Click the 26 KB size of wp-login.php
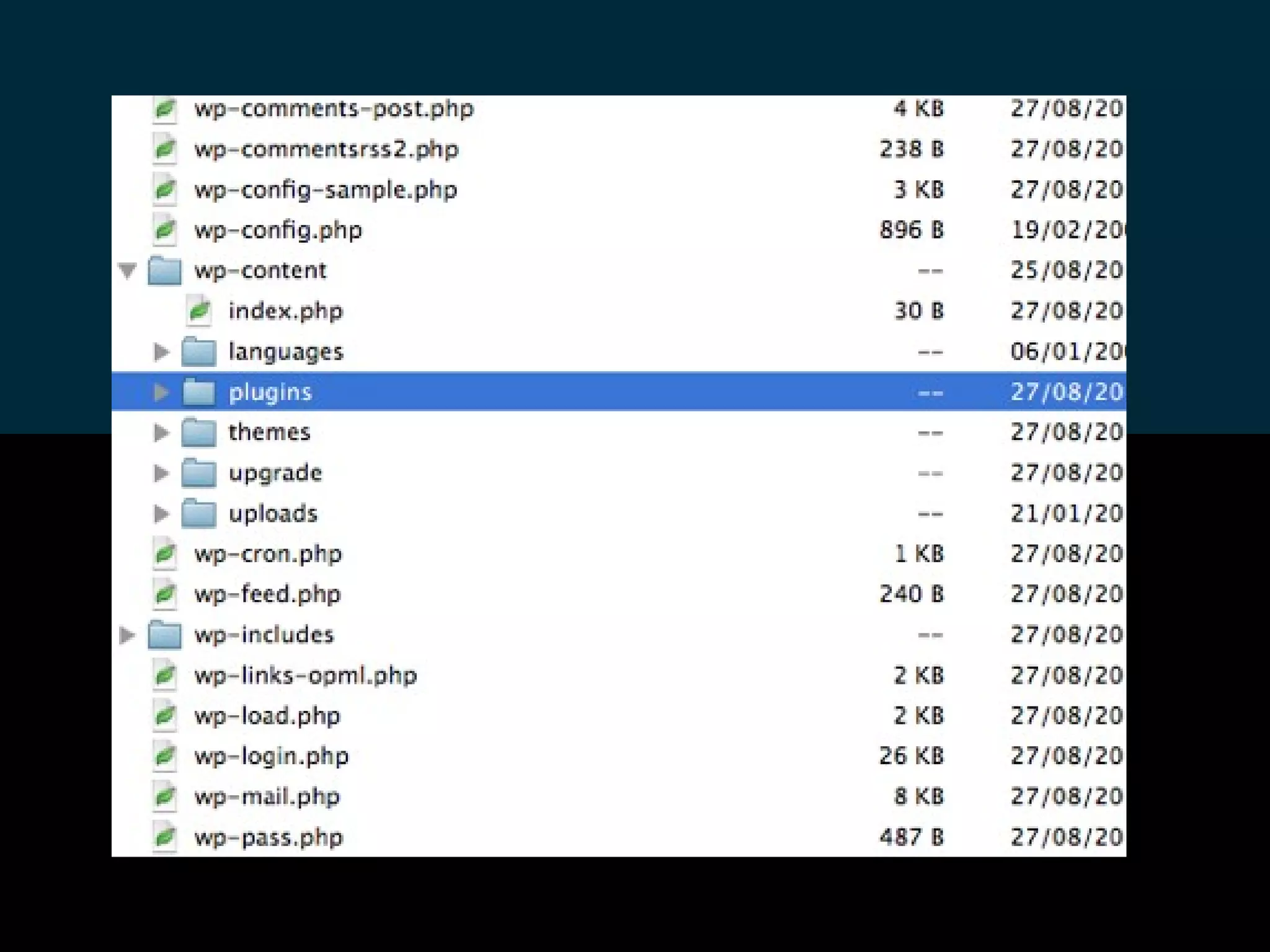Viewport: 1270px width, 952px height. point(911,756)
